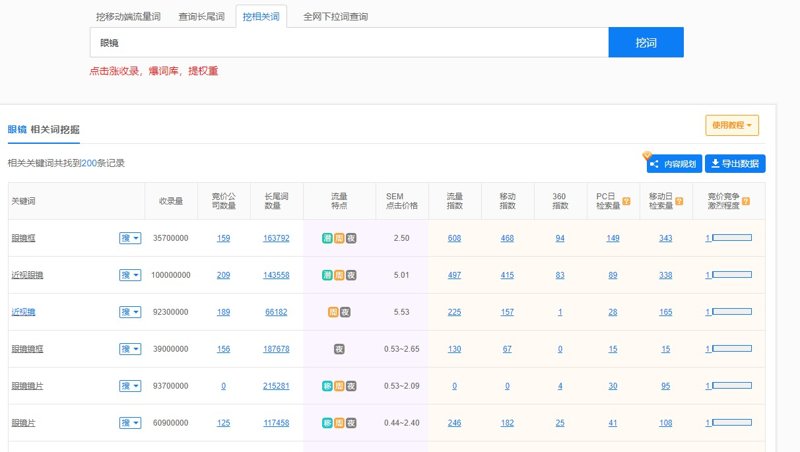
Task: Click the orange 周 badge in 近视眼镜 row
Action: [339, 275]
